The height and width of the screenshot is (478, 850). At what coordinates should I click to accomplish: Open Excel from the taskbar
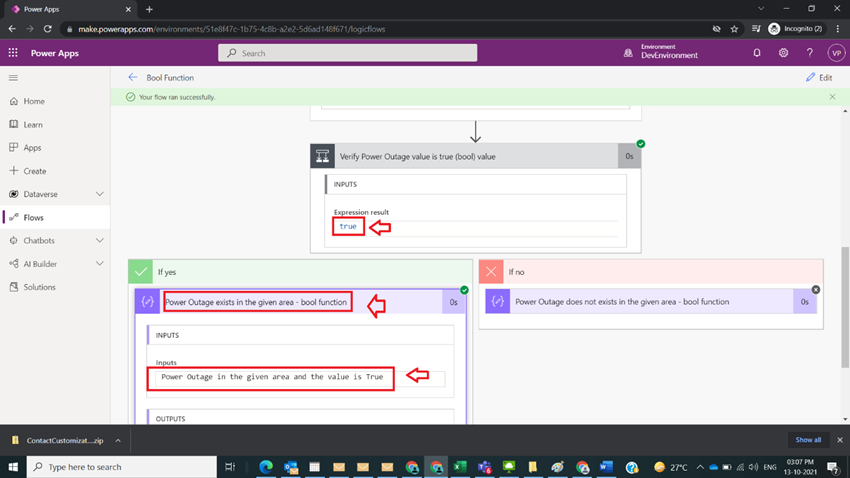tap(460, 467)
